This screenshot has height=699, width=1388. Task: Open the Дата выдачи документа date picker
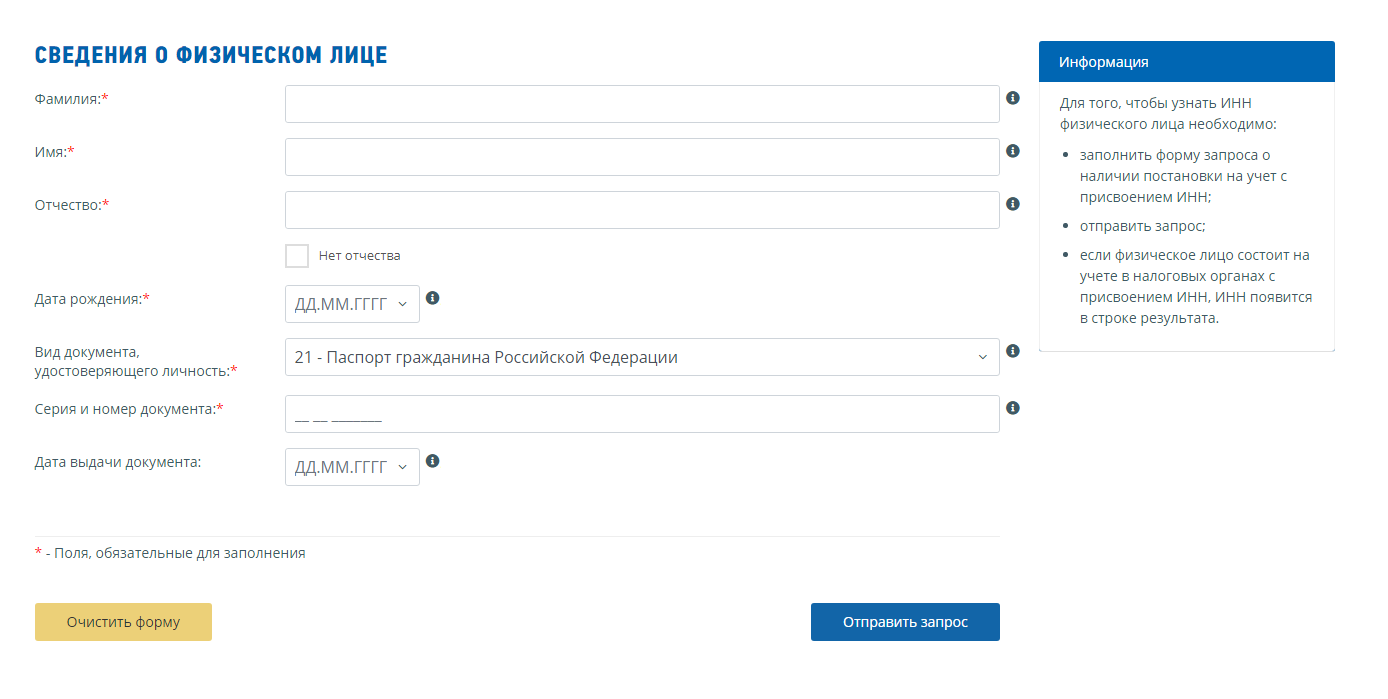352,467
